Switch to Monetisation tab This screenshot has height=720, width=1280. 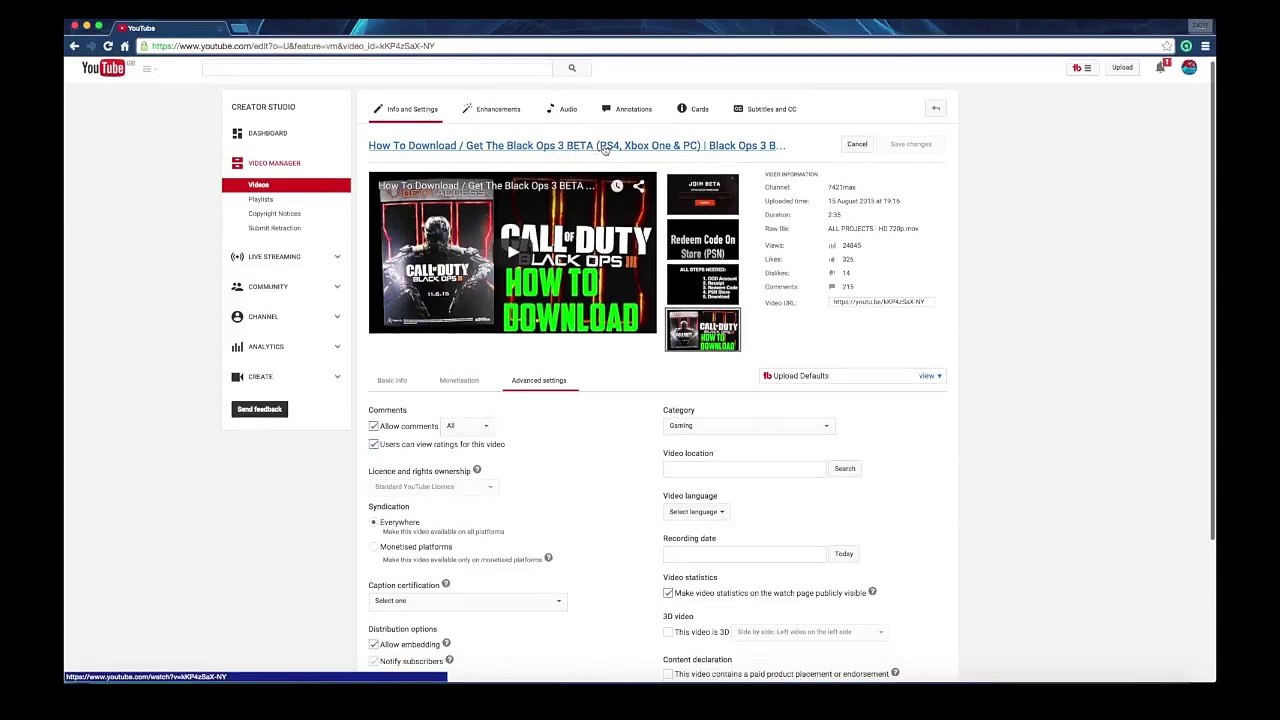point(459,381)
